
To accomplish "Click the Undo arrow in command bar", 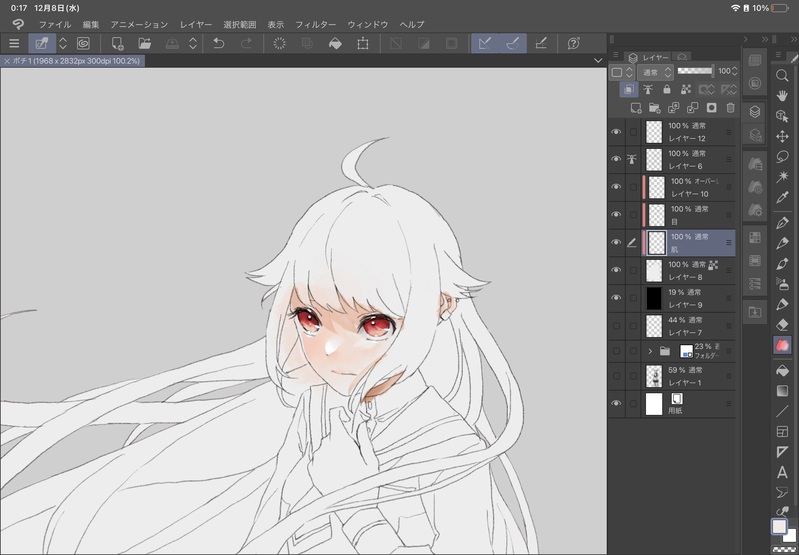I will coord(219,44).
